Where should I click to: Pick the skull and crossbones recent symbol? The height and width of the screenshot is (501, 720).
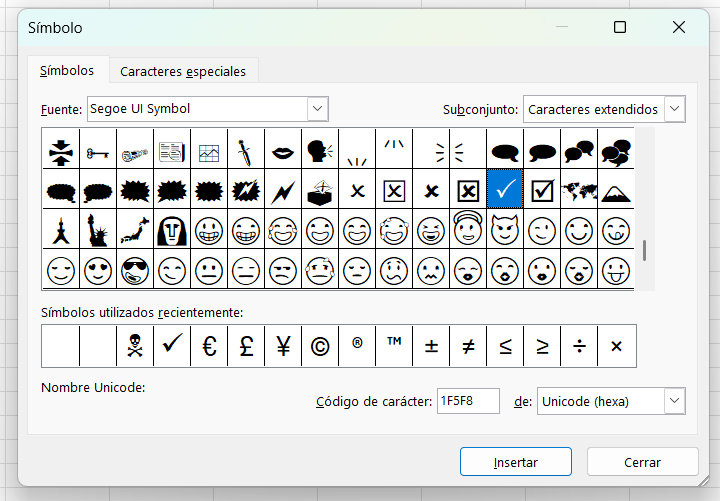135,346
